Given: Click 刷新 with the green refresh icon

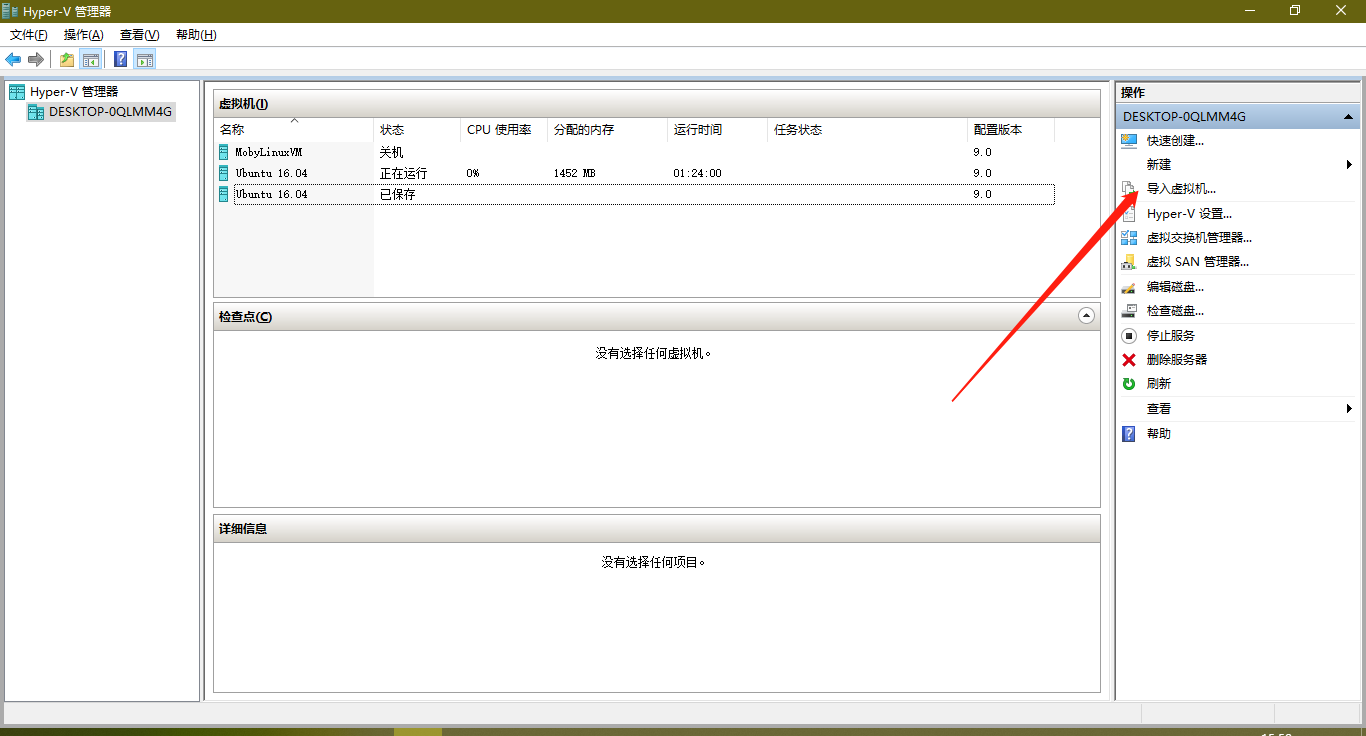Looking at the screenshot, I should click(x=1159, y=384).
